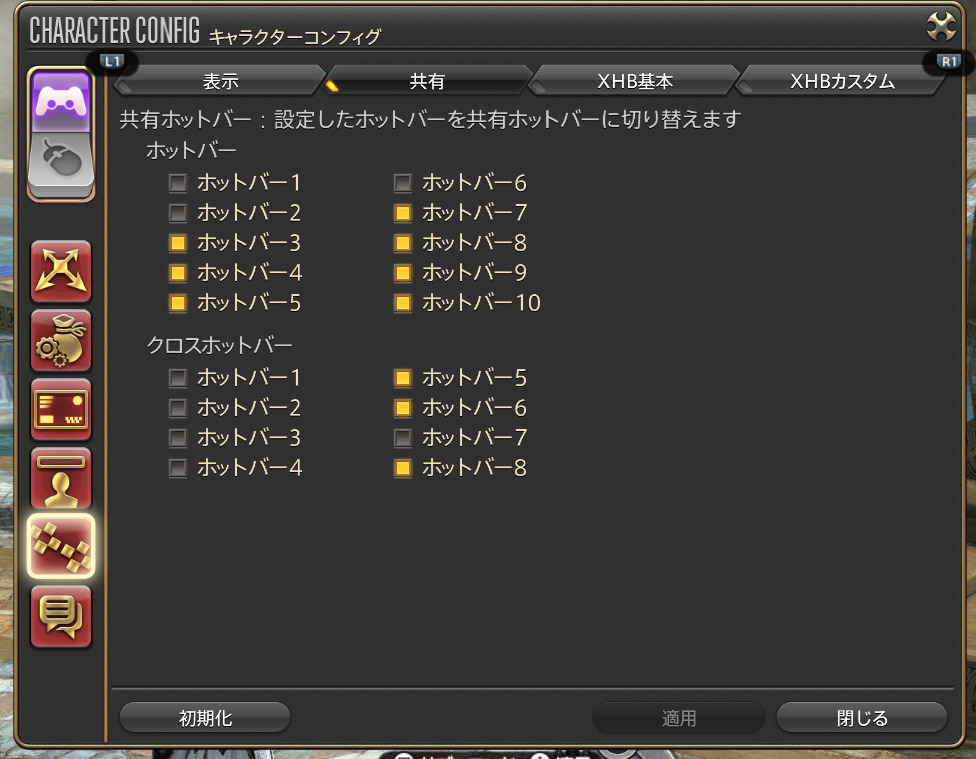Screen dimensions: 976x759
Task: Switch to the 表示 tab
Action: pyautogui.click(x=220, y=82)
